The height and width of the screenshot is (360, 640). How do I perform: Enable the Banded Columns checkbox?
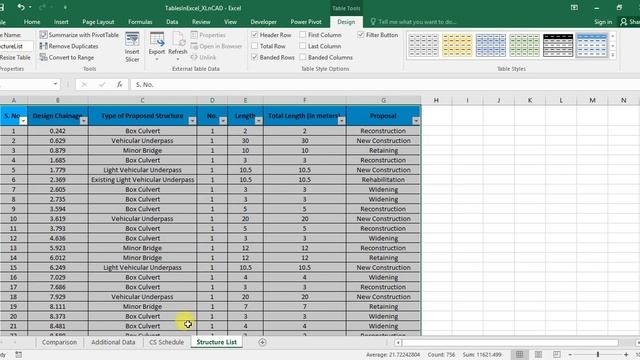303,57
